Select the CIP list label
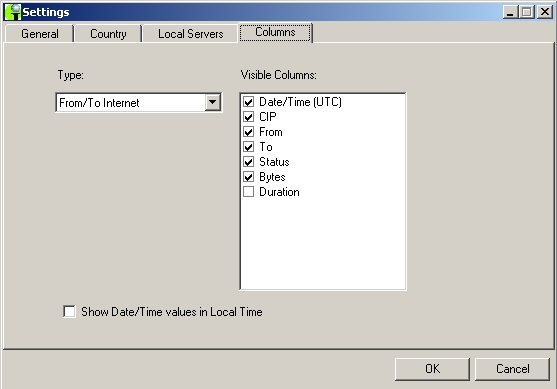The height and width of the screenshot is (389, 557). tap(268, 117)
